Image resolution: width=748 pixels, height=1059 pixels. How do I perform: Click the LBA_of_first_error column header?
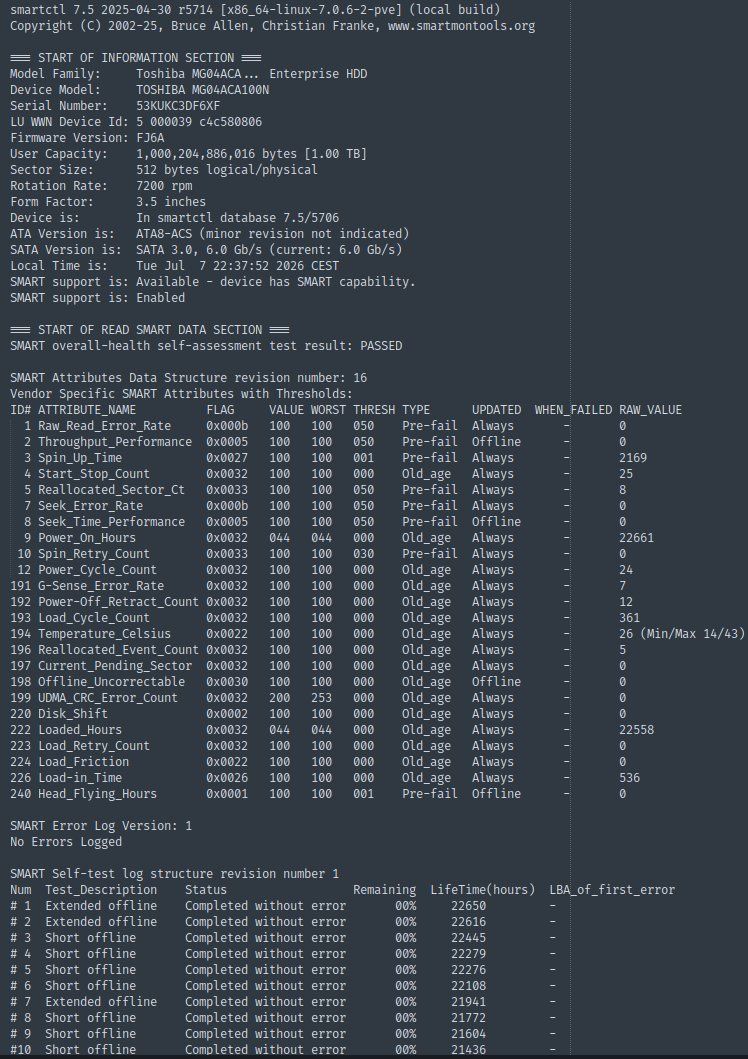612,889
